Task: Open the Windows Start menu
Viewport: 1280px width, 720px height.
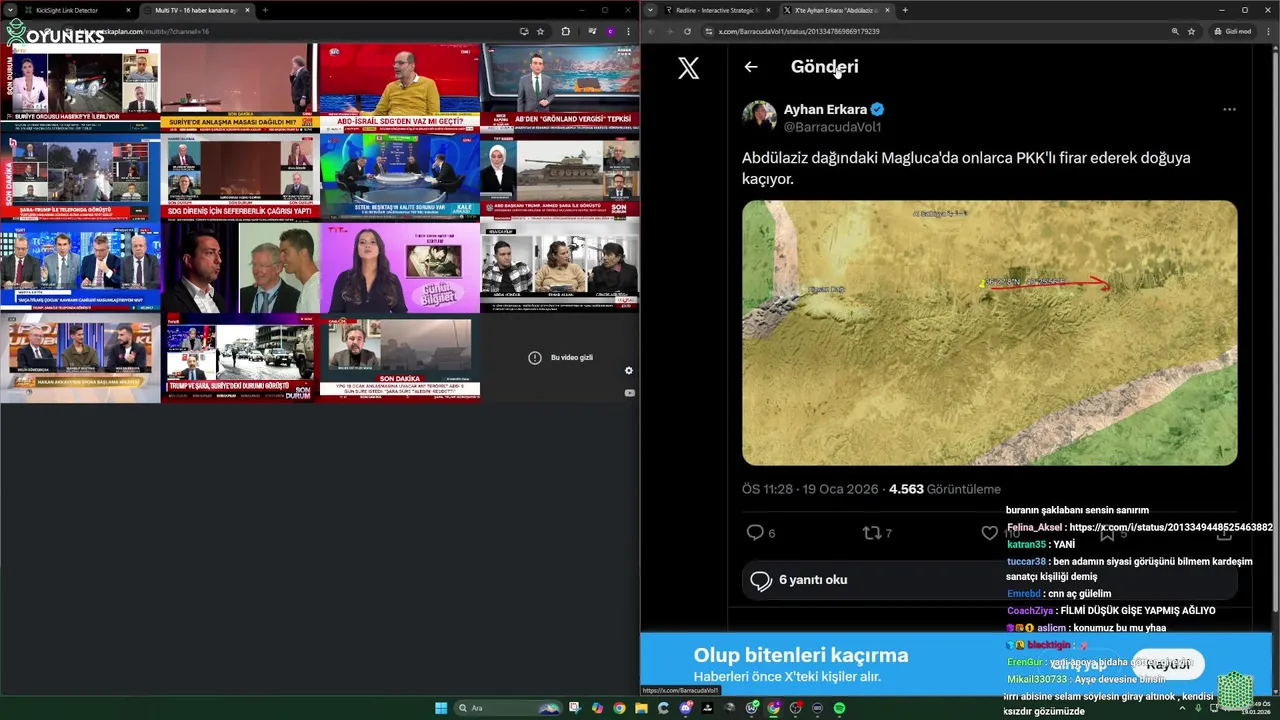Action: [x=441, y=708]
